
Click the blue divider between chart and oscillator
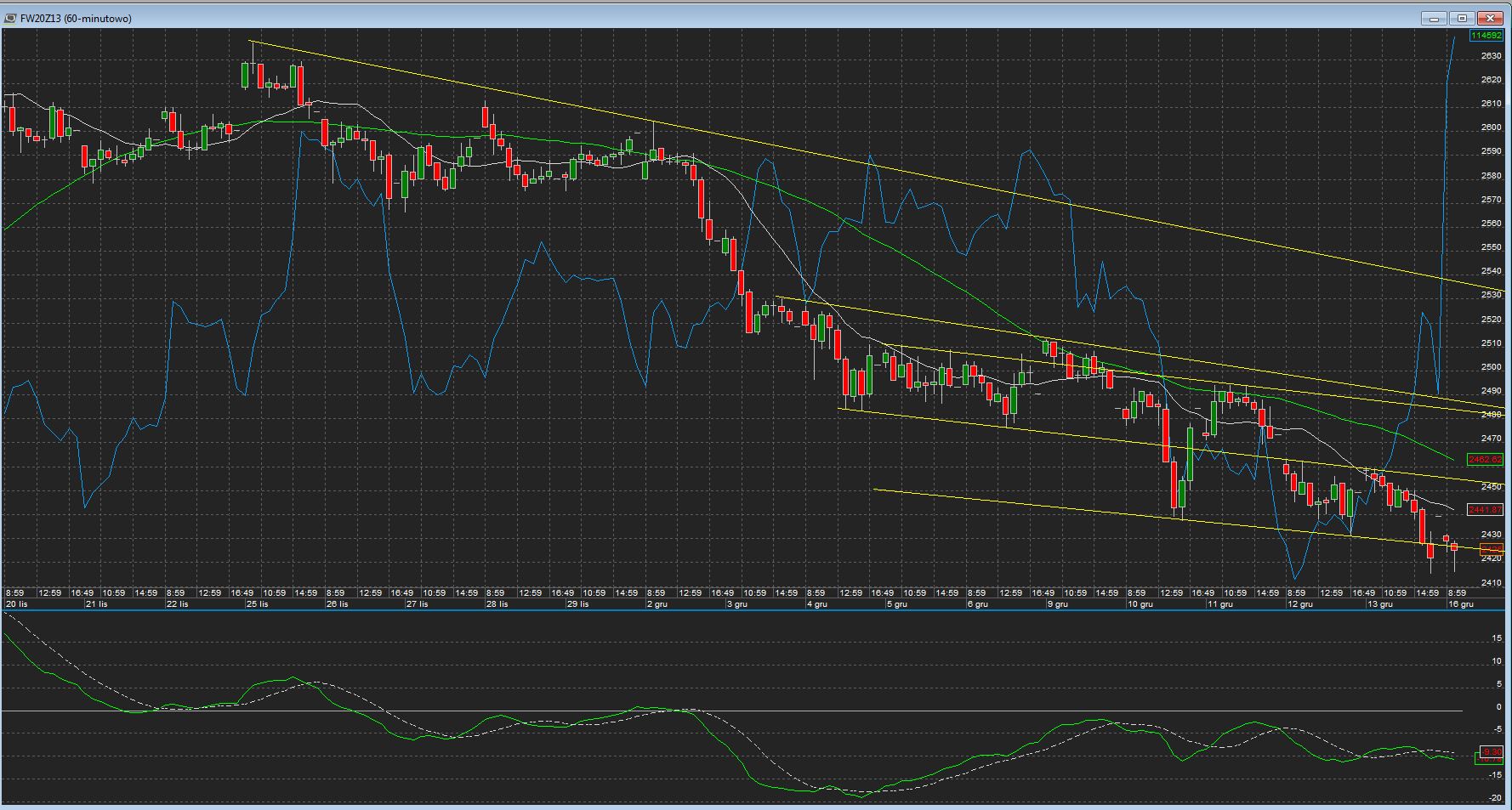click(748, 610)
